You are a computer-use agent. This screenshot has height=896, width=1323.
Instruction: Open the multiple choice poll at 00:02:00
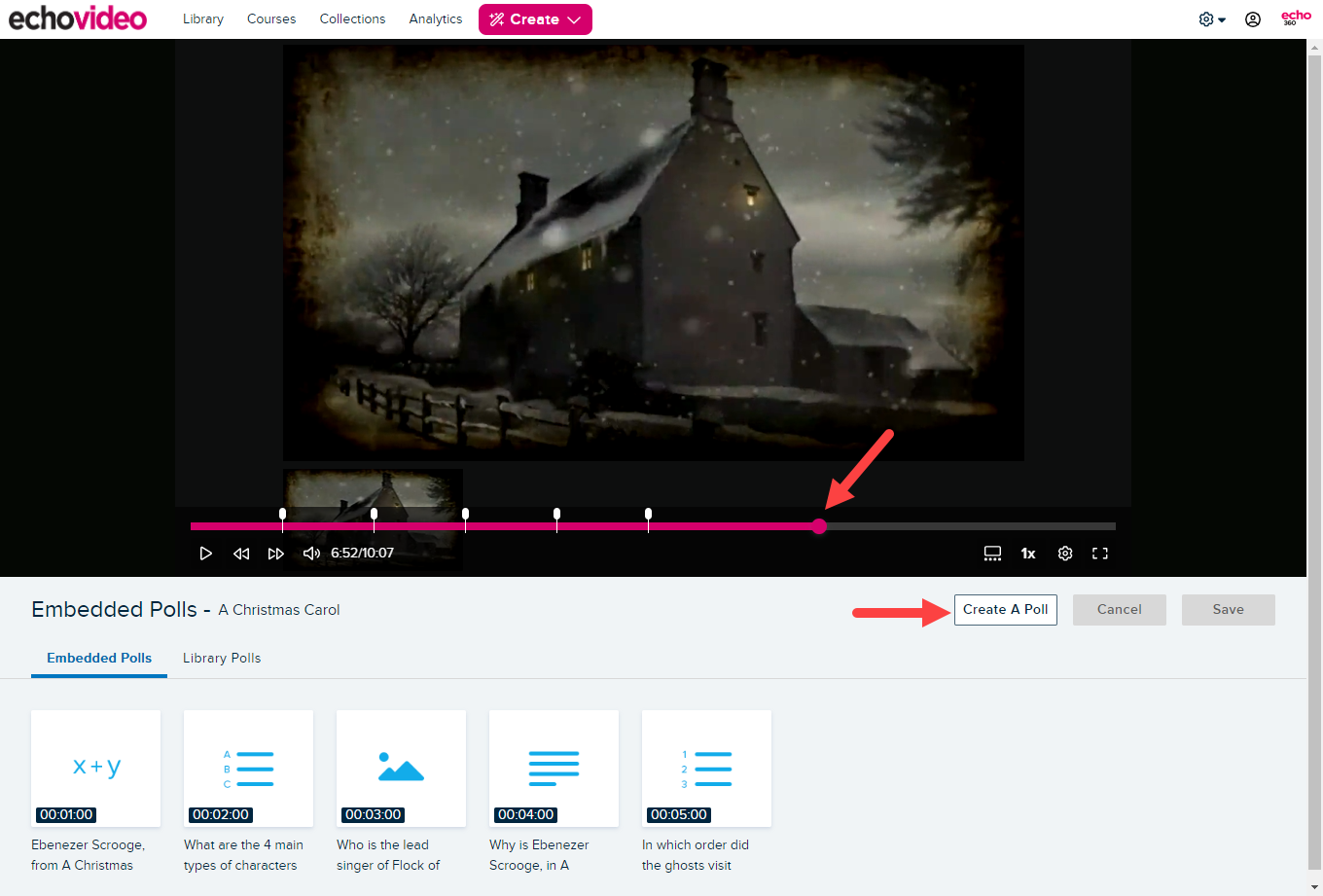coord(248,769)
